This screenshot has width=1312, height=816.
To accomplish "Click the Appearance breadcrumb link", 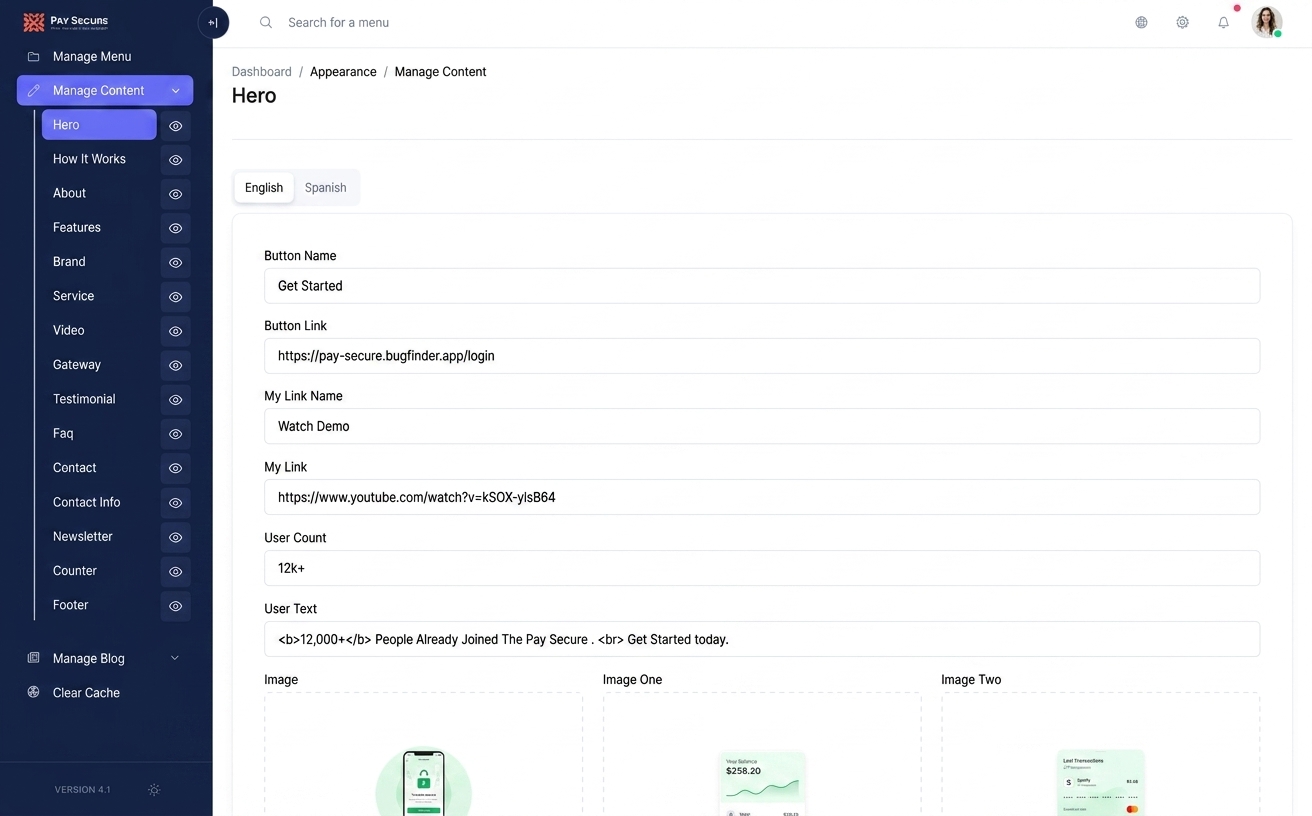I will click(343, 72).
